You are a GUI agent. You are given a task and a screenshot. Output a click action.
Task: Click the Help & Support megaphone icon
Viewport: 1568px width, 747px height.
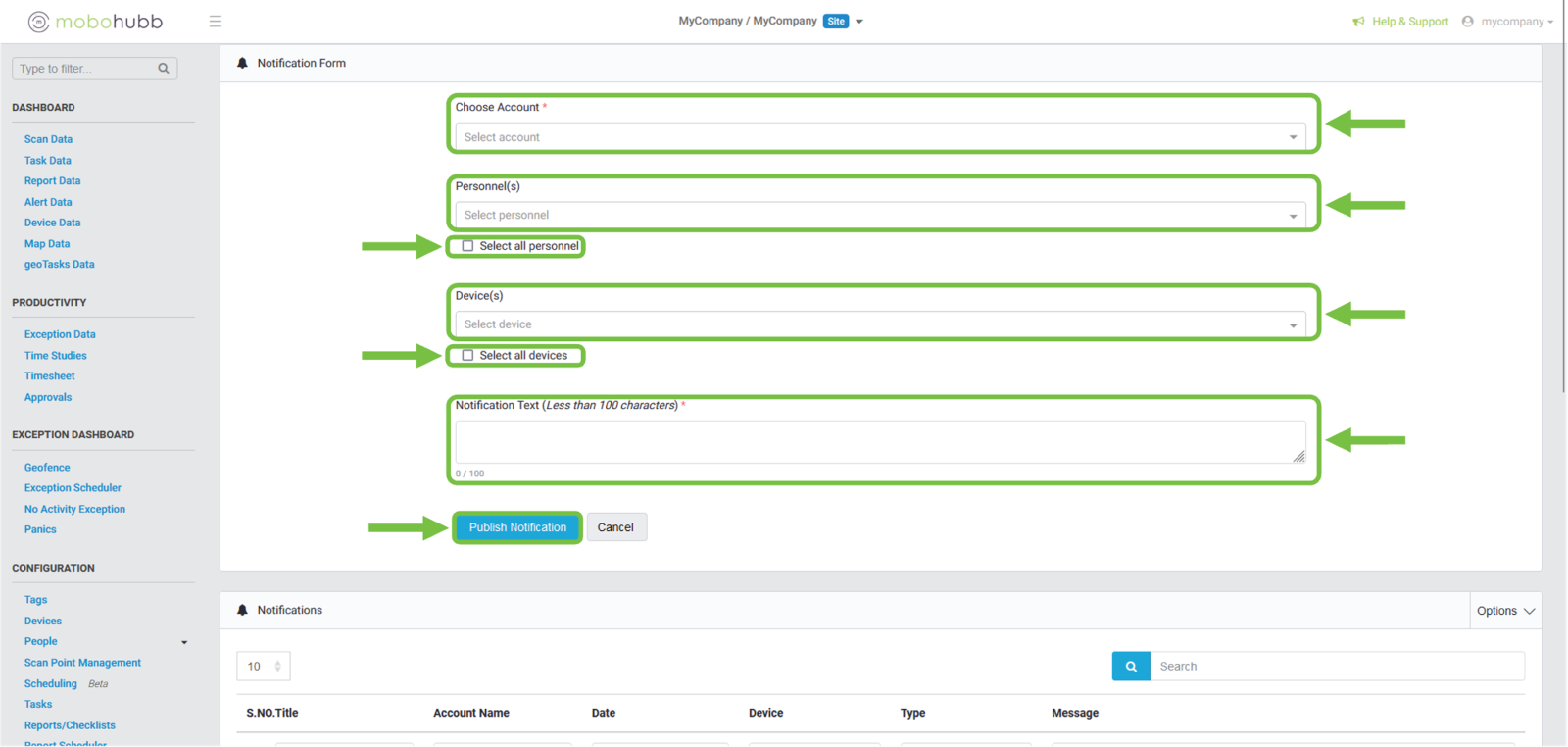(x=1358, y=22)
